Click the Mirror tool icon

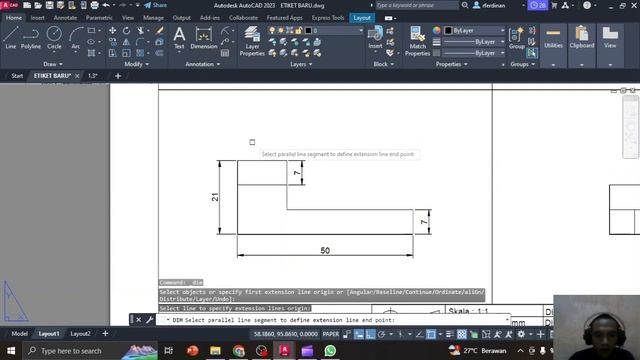point(126,42)
